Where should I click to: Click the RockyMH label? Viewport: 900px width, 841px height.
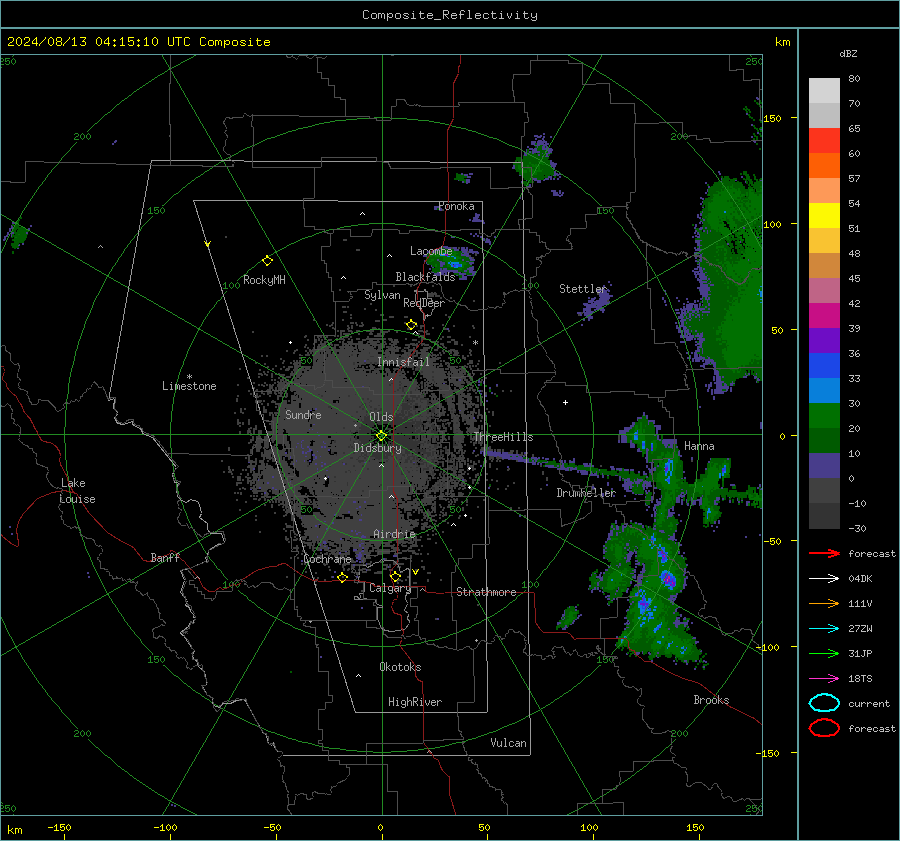264,280
